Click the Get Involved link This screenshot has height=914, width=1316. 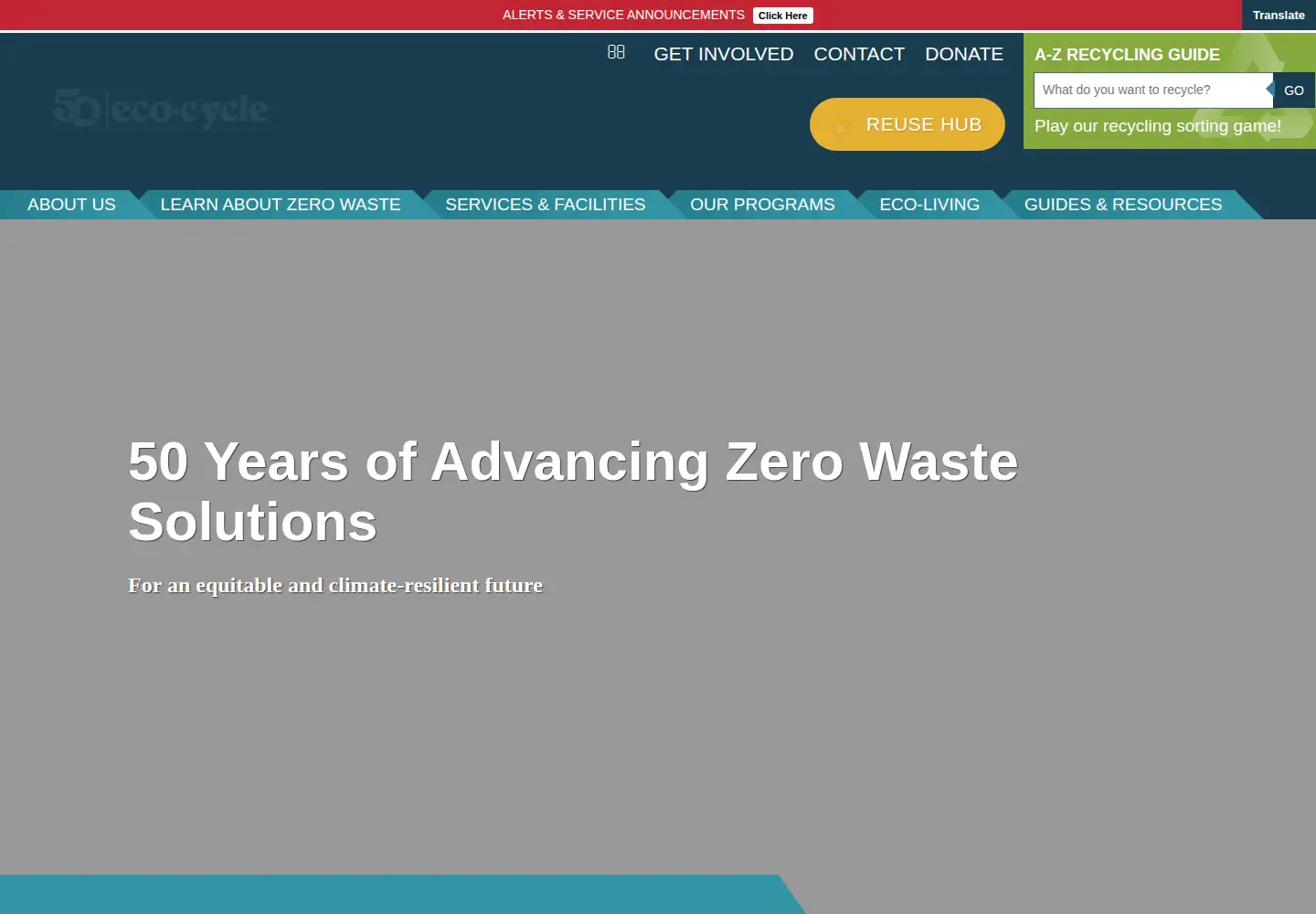pyautogui.click(x=724, y=54)
